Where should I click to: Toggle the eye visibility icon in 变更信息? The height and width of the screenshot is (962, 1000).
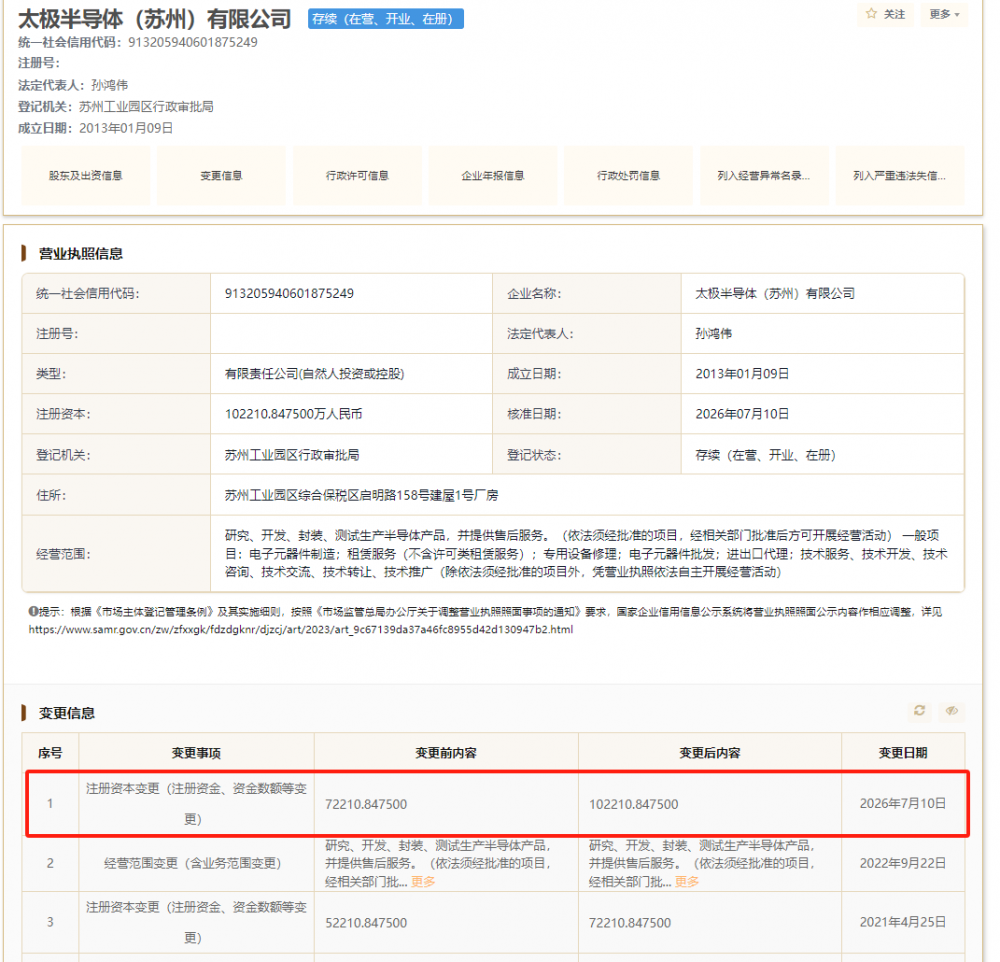952,710
